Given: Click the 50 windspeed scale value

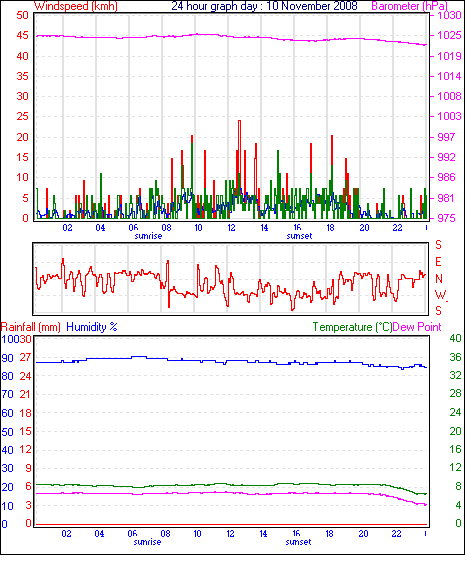Looking at the screenshot, I should pyautogui.click(x=23, y=15).
